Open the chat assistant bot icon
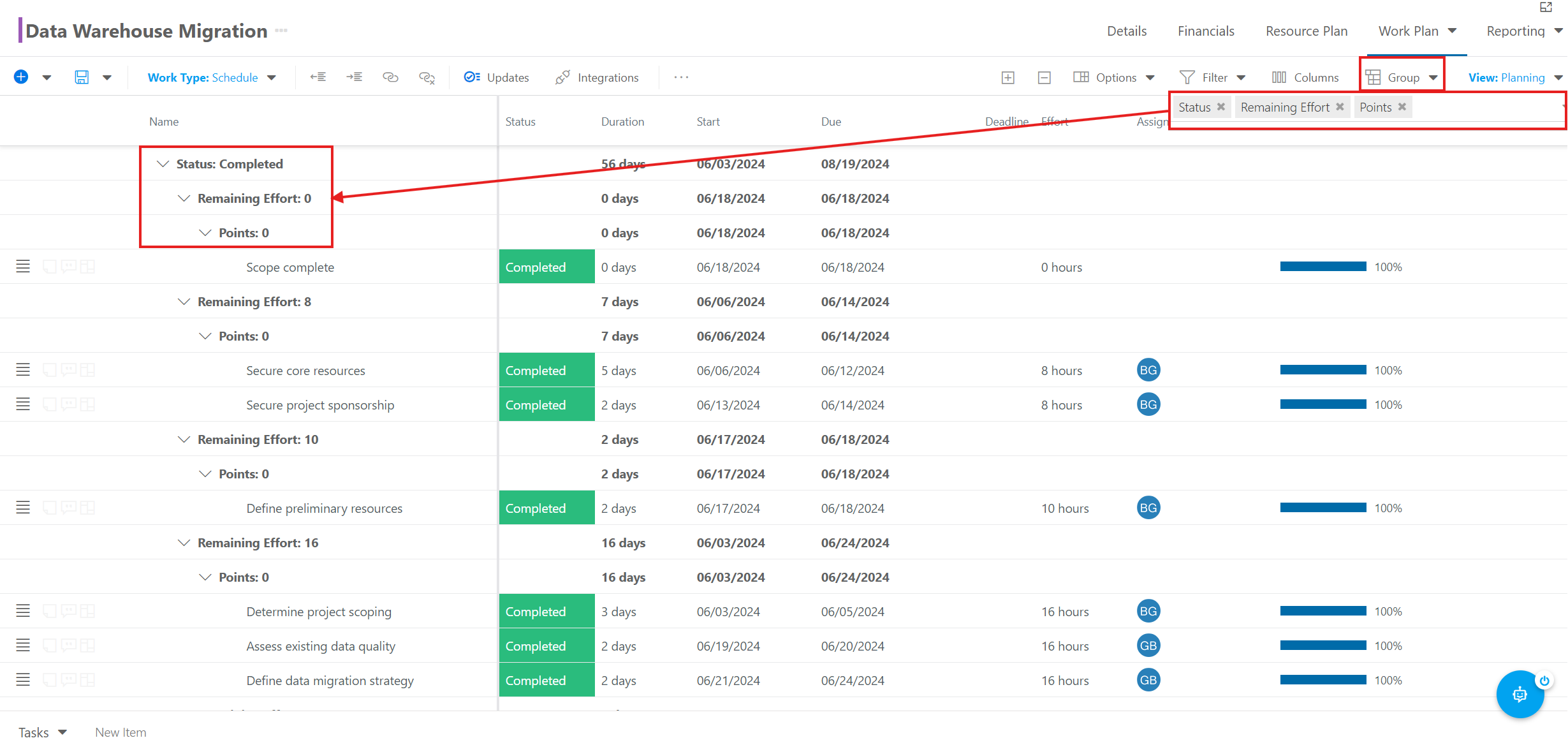Image resolution: width=1568 pixels, height=745 pixels. coord(1520,694)
